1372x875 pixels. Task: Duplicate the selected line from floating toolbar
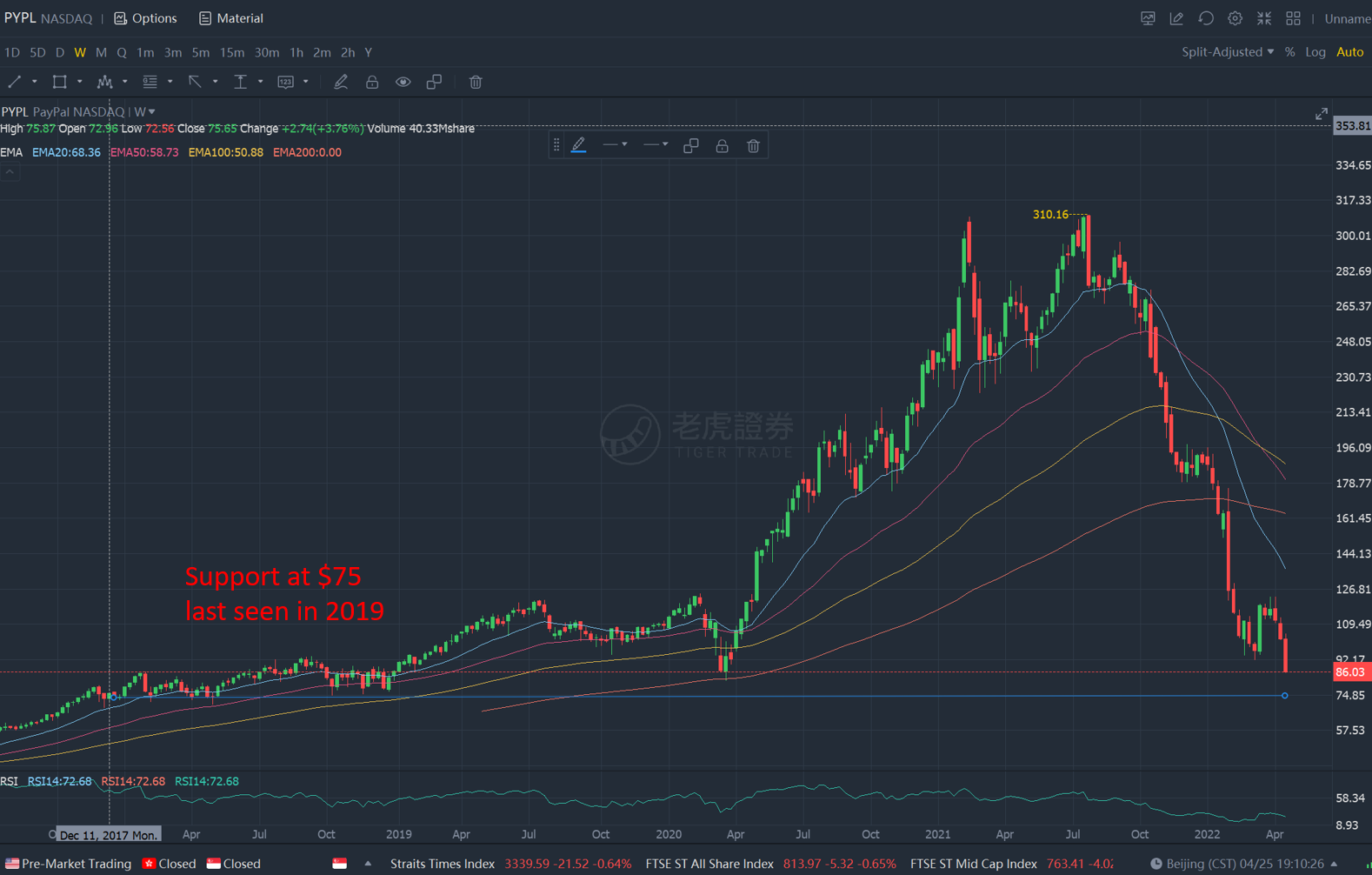tap(691, 146)
